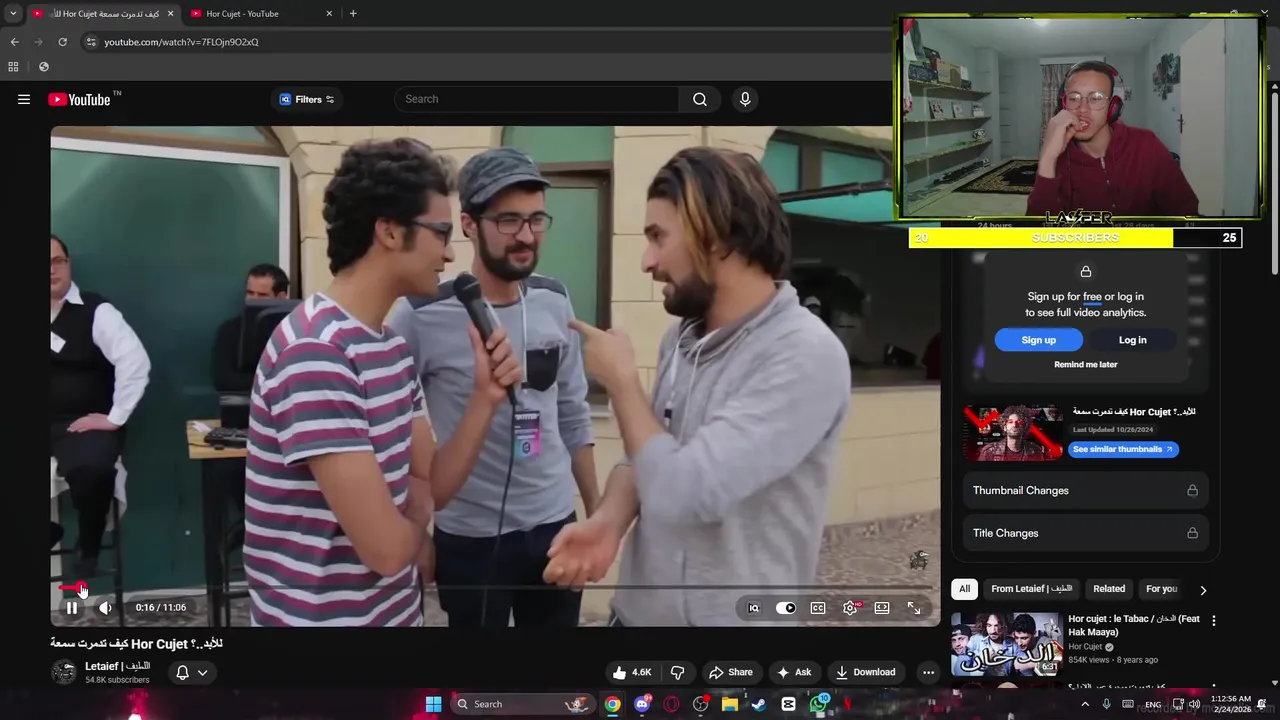Screen dimensions: 1280x720
Task: Start voice search with microphone icon
Action: coord(745,99)
